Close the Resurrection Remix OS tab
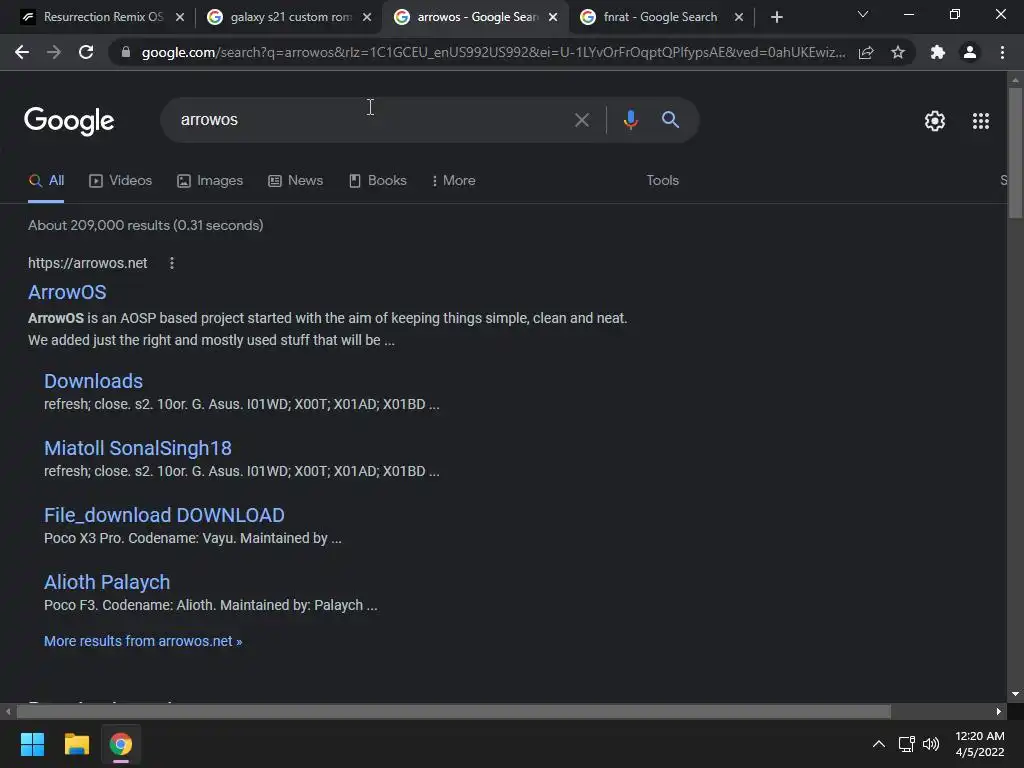This screenshot has height=768, width=1024. (x=180, y=17)
